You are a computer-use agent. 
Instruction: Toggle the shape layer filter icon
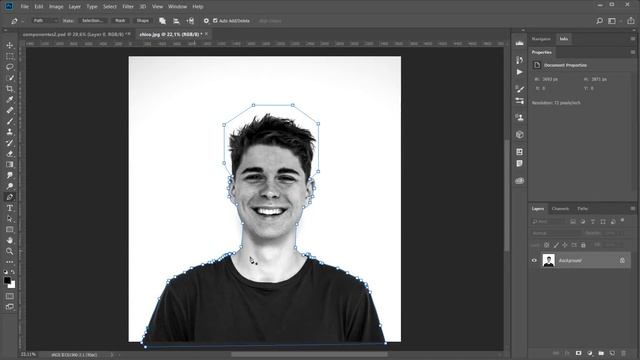coord(603,222)
